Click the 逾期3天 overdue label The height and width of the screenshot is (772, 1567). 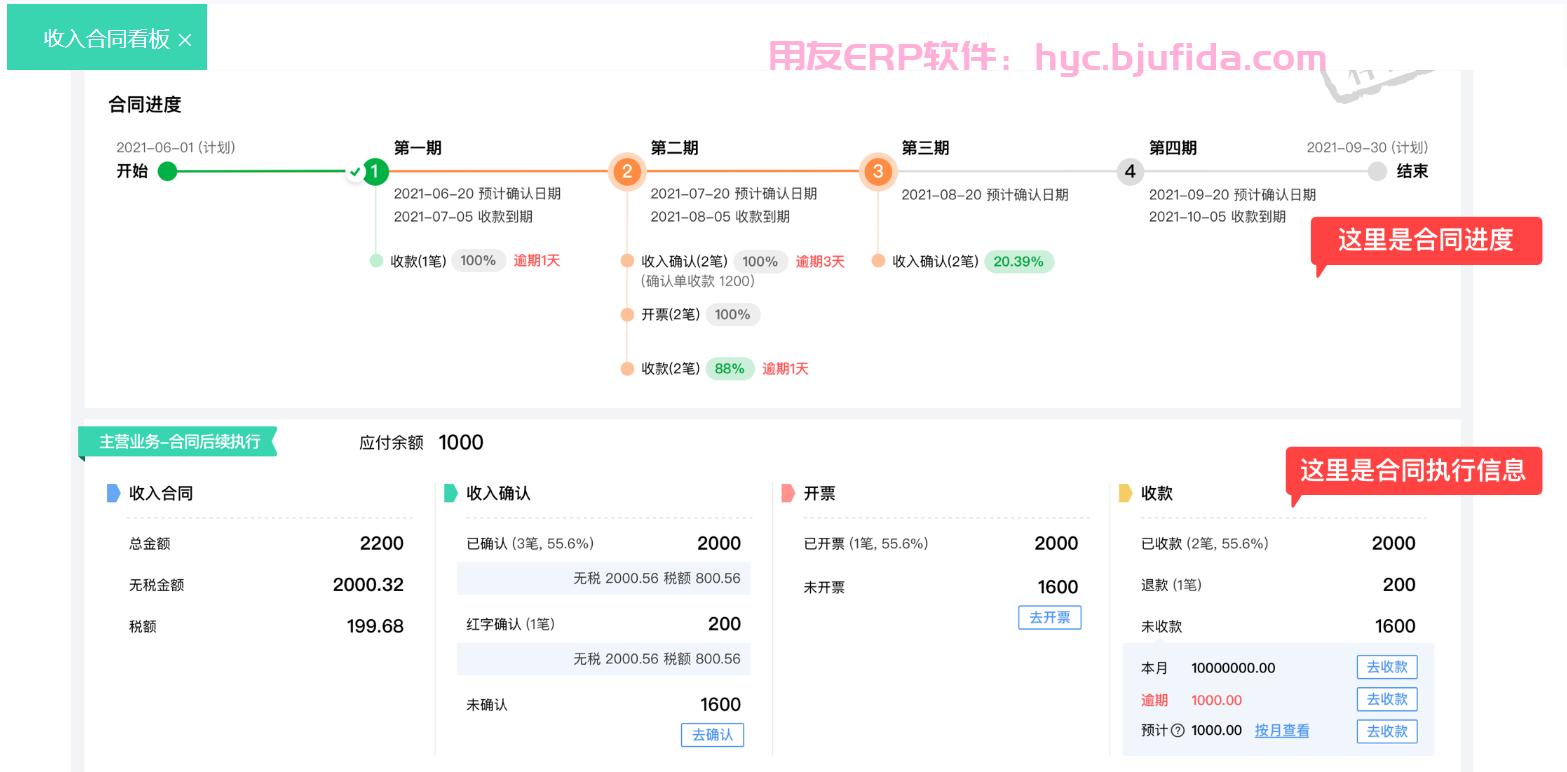point(820,261)
